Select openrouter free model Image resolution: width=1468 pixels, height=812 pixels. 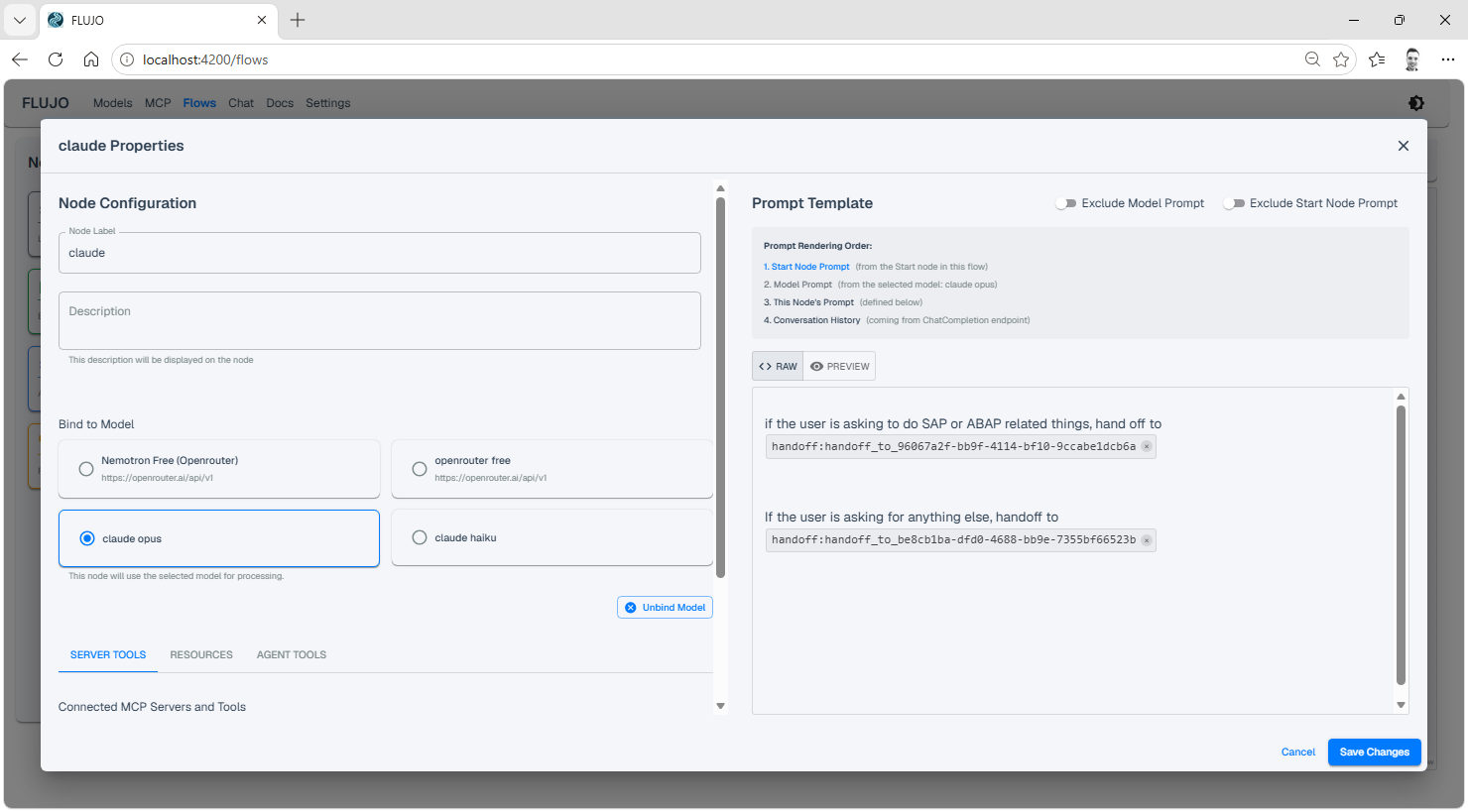click(x=552, y=469)
